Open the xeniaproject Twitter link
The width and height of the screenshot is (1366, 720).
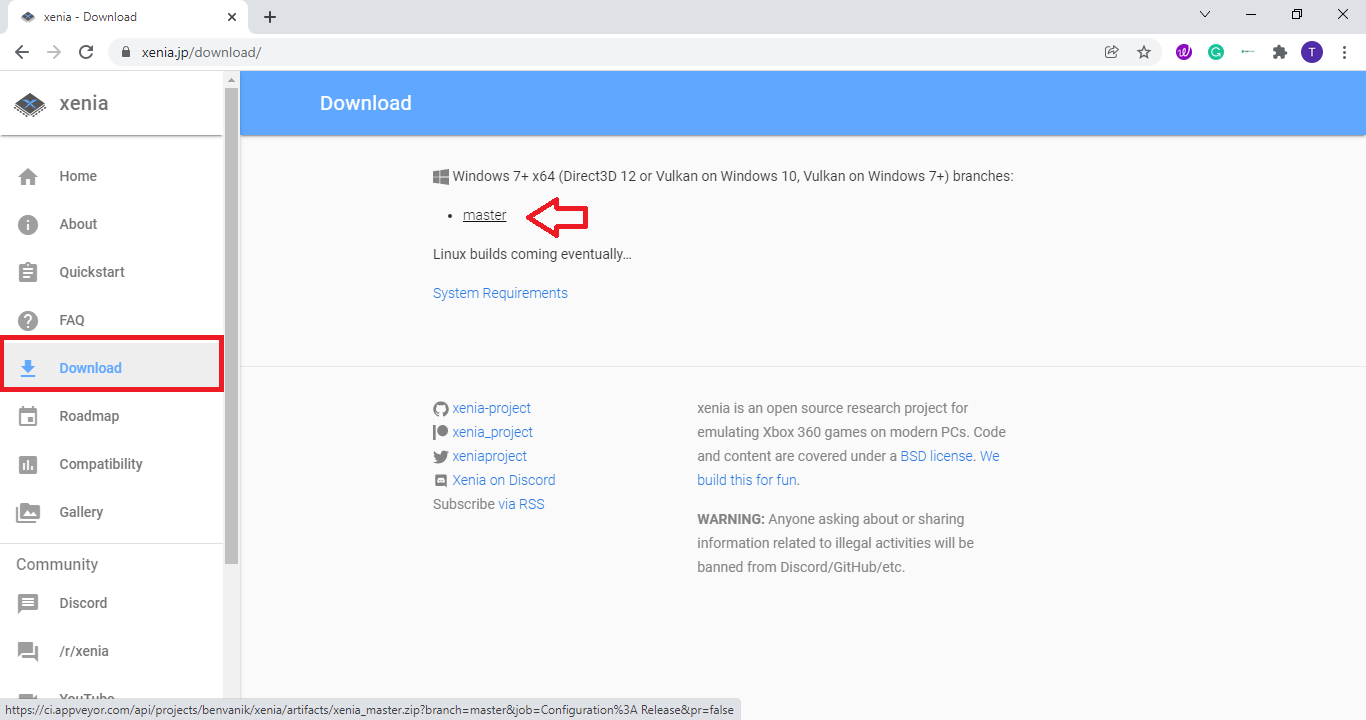coord(489,456)
